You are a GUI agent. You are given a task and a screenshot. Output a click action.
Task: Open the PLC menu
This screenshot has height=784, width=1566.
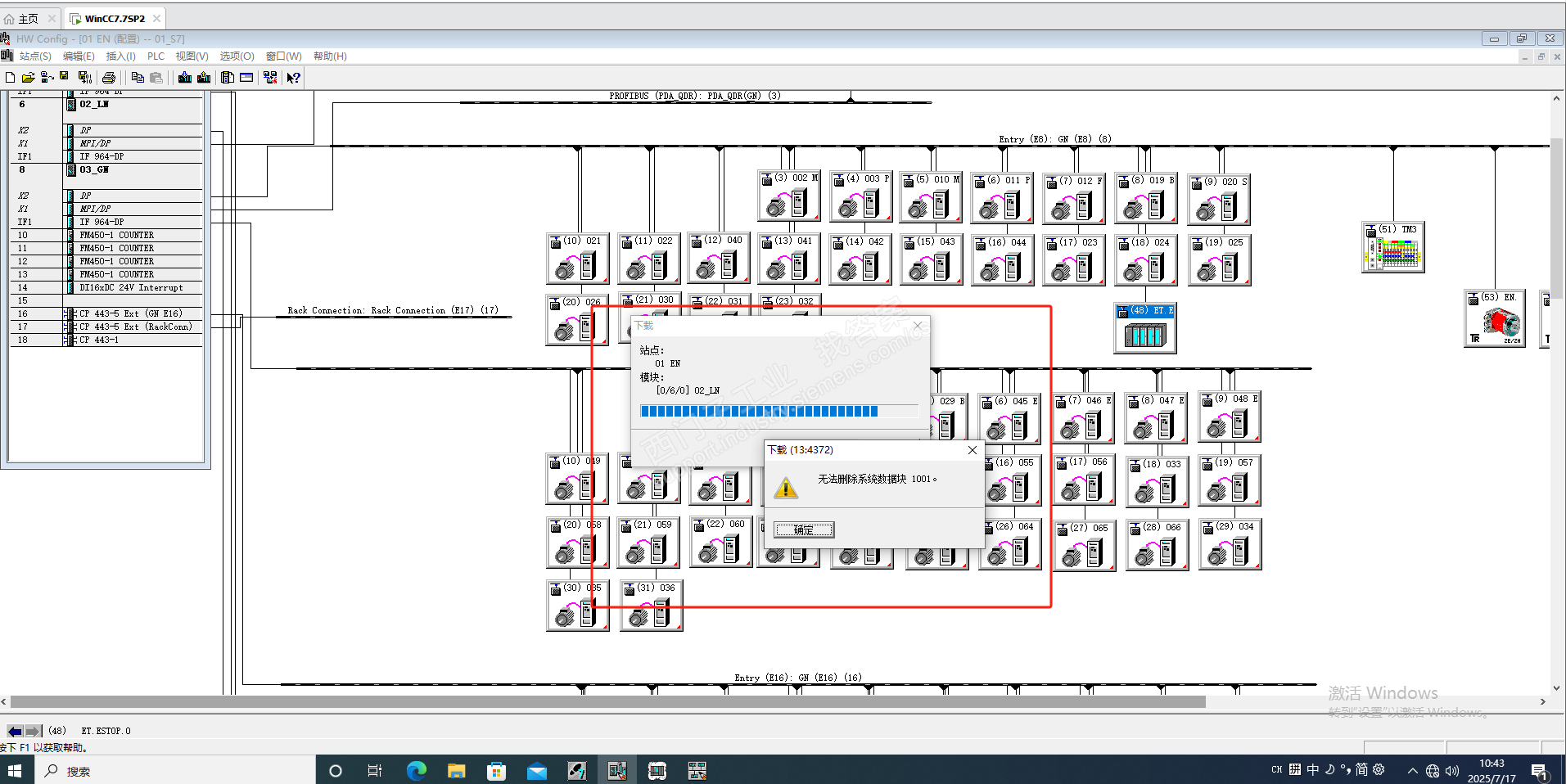pyautogui.click(x=156, y=56)
